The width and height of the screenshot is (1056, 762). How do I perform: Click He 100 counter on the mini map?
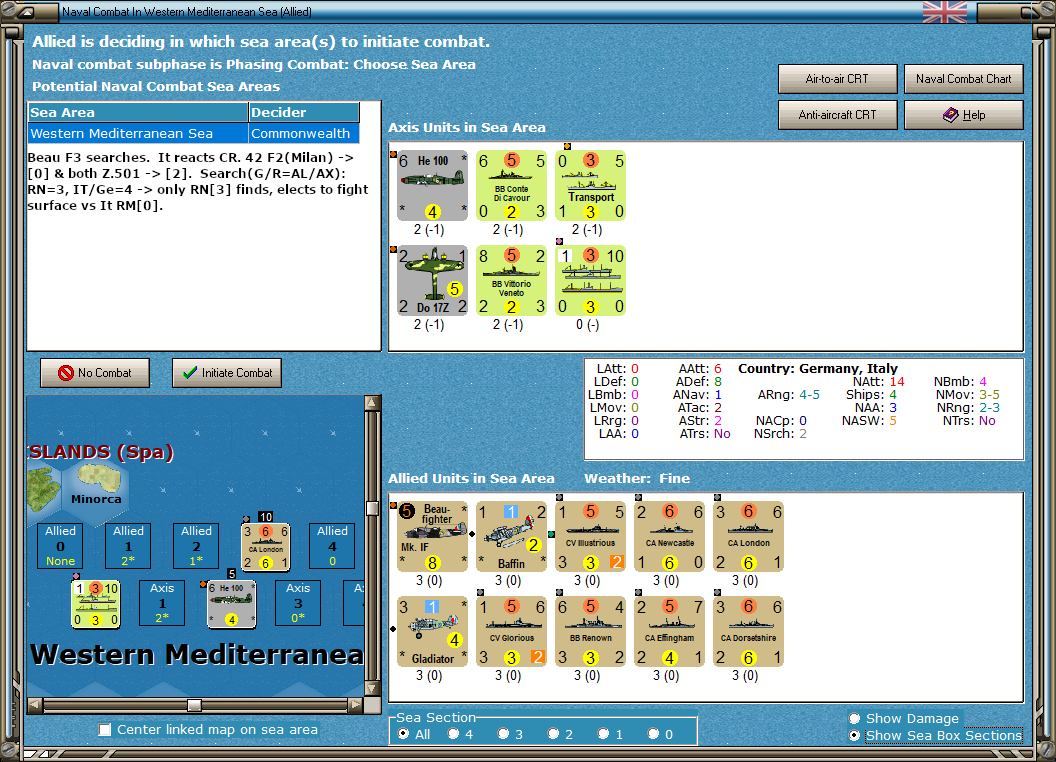coord(231,604)
